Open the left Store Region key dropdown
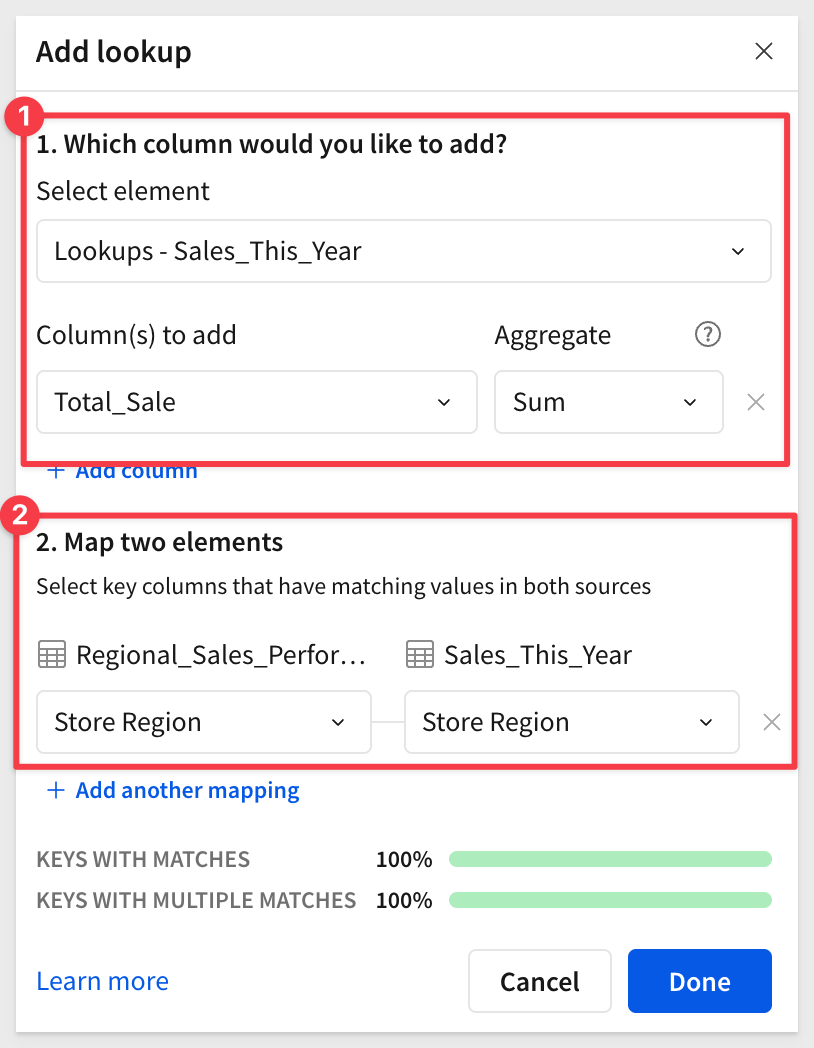The width and height of the screenshot is (814, 1048). tap(204, 722)
